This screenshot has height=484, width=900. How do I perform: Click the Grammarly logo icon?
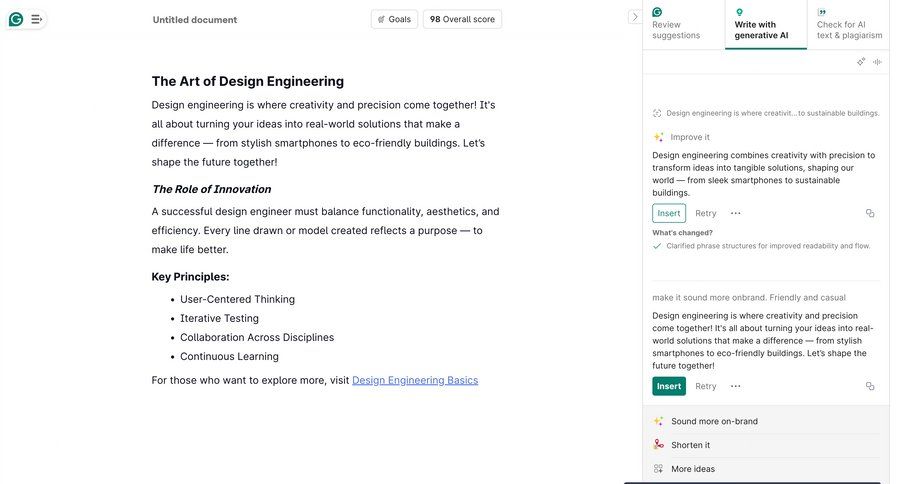[x=16, y=20]
